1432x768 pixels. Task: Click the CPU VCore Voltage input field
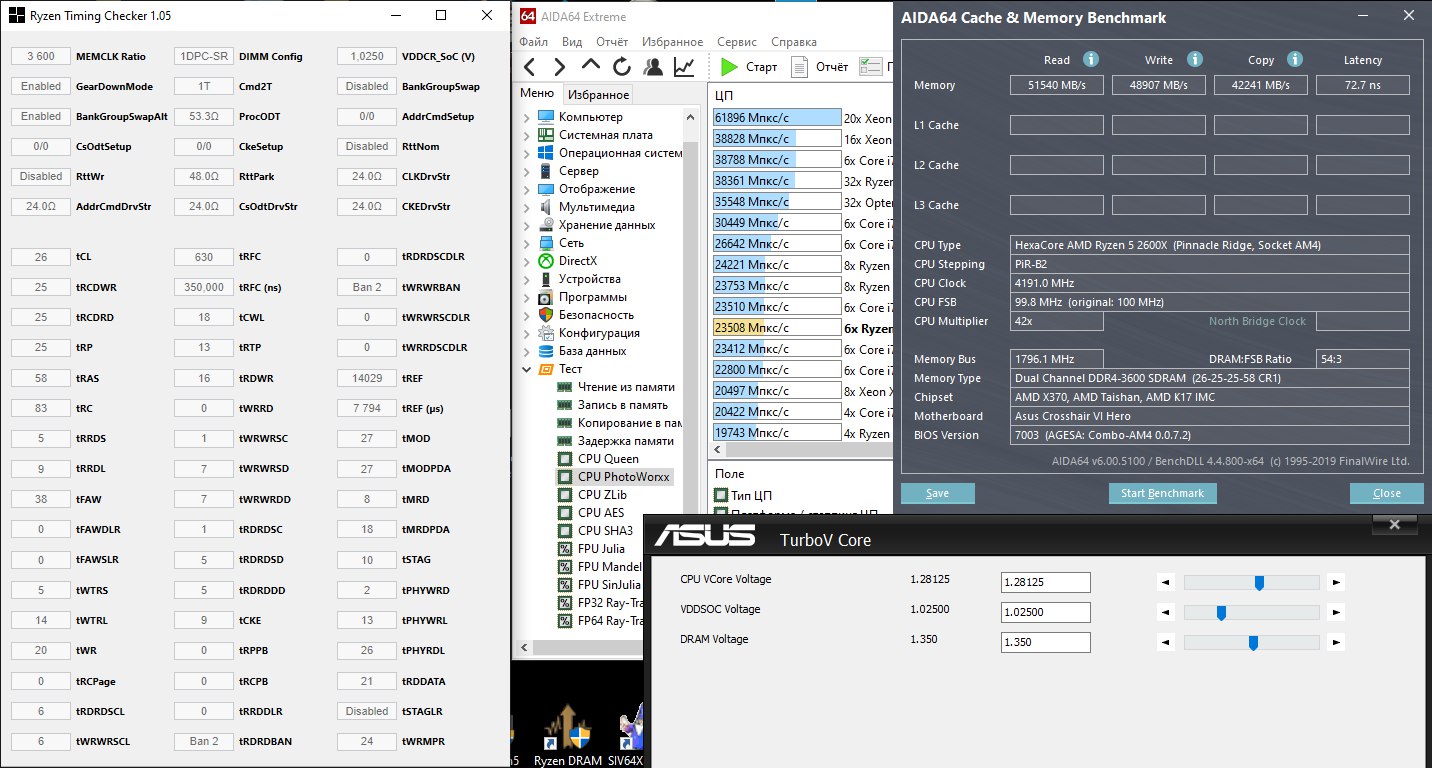[1045, 582]
